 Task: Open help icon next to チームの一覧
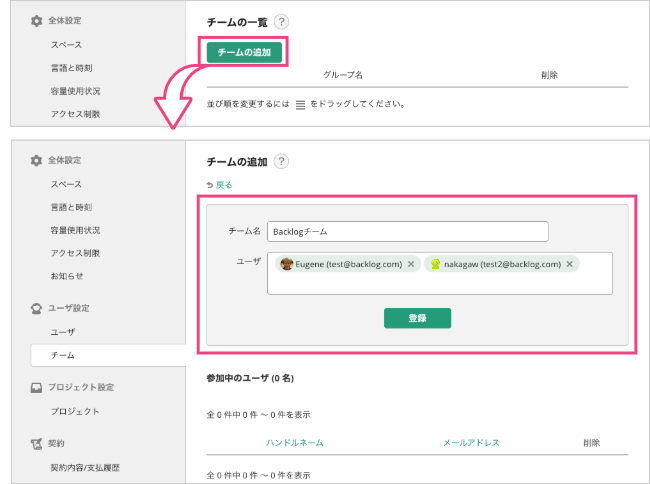pos(281,22)
